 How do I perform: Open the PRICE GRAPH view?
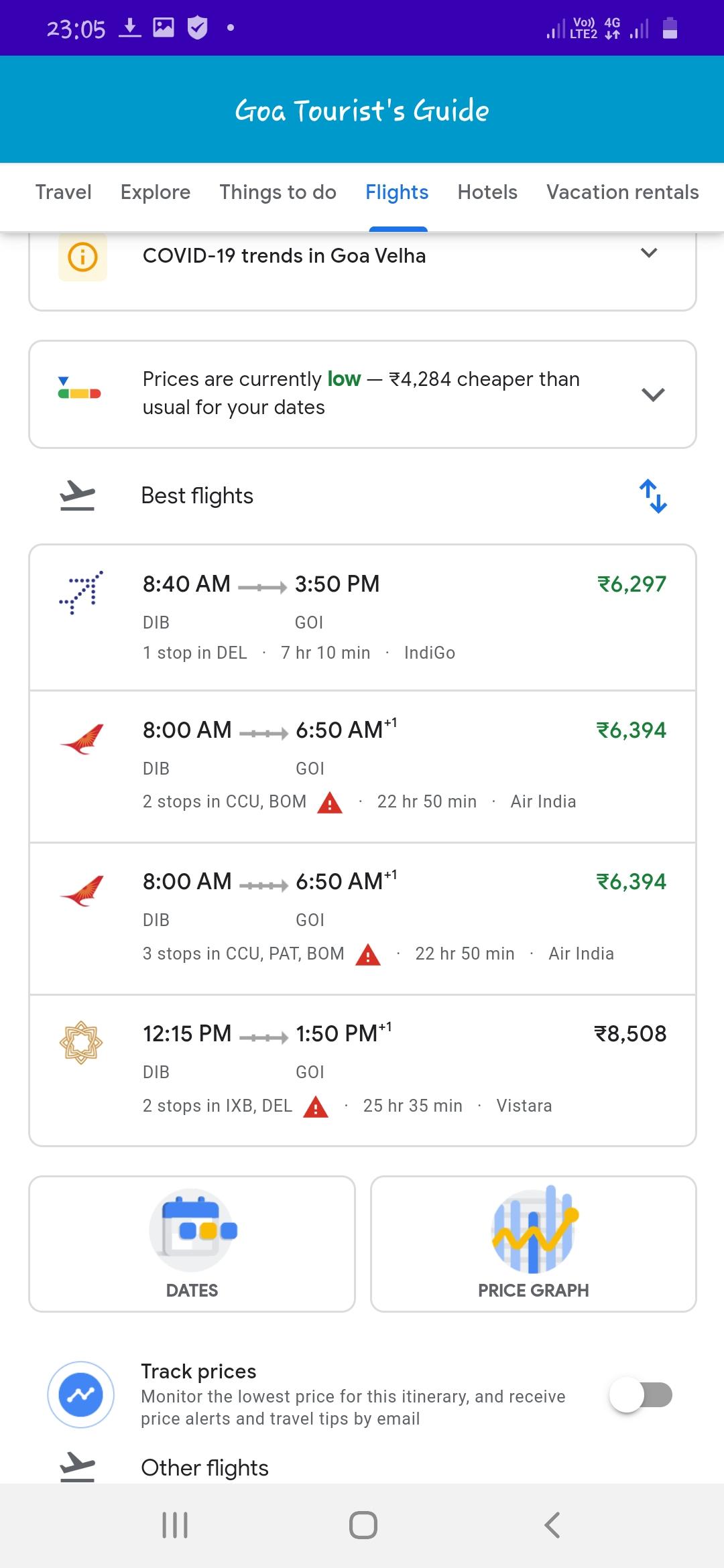click(x=534, y=1244)
